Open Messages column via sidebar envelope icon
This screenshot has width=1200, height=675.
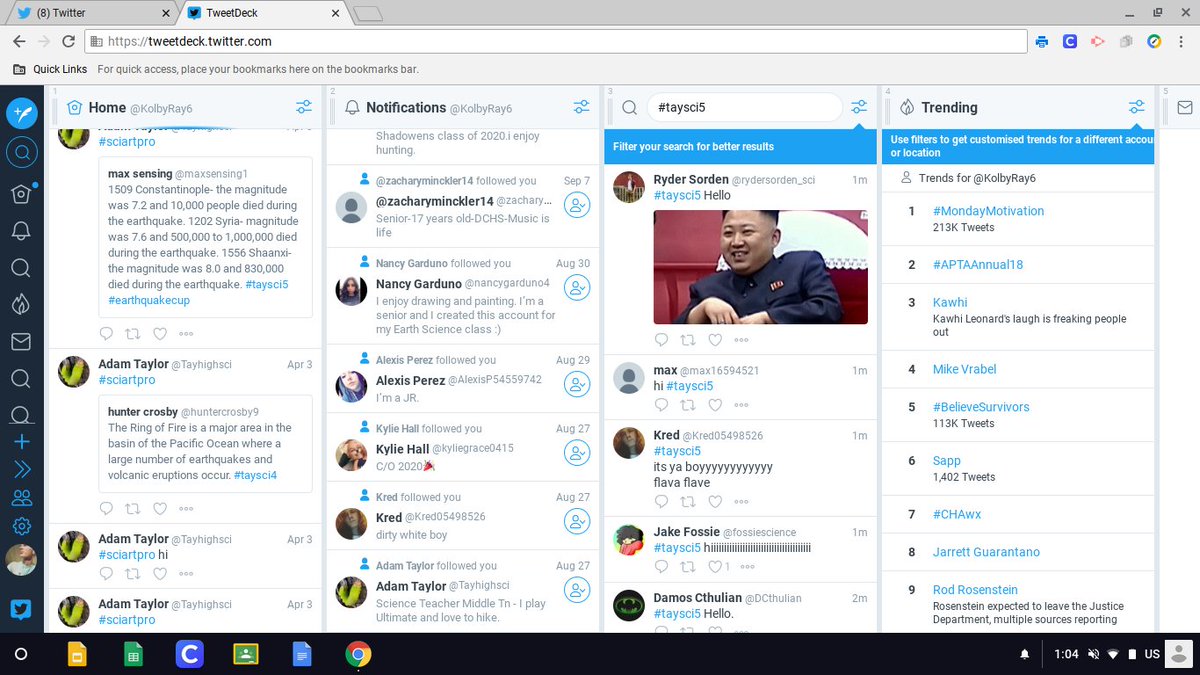click(x=21, y=342)
